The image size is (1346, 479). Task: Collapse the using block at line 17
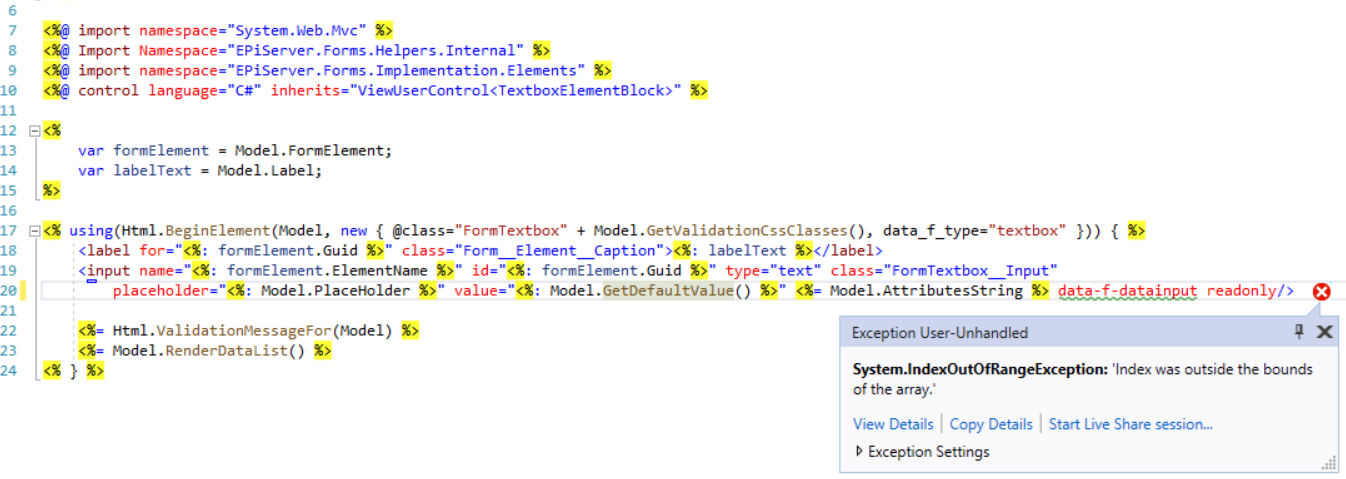(x=36, y=231)
